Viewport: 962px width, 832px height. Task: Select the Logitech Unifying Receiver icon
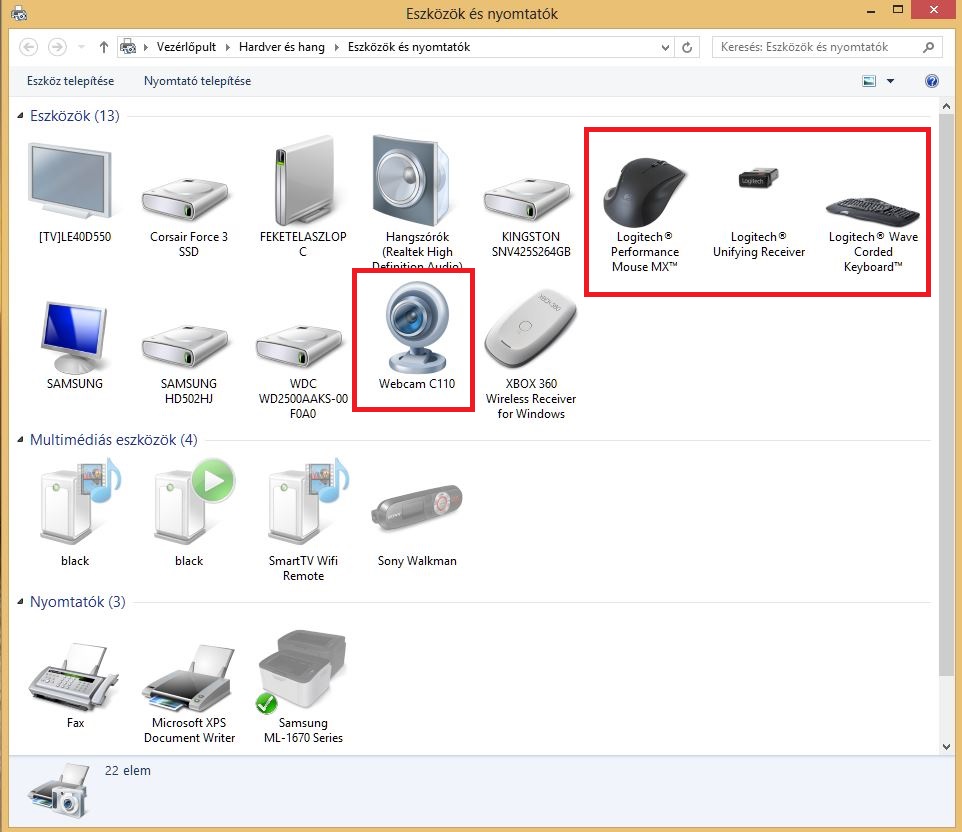(758, 178)
